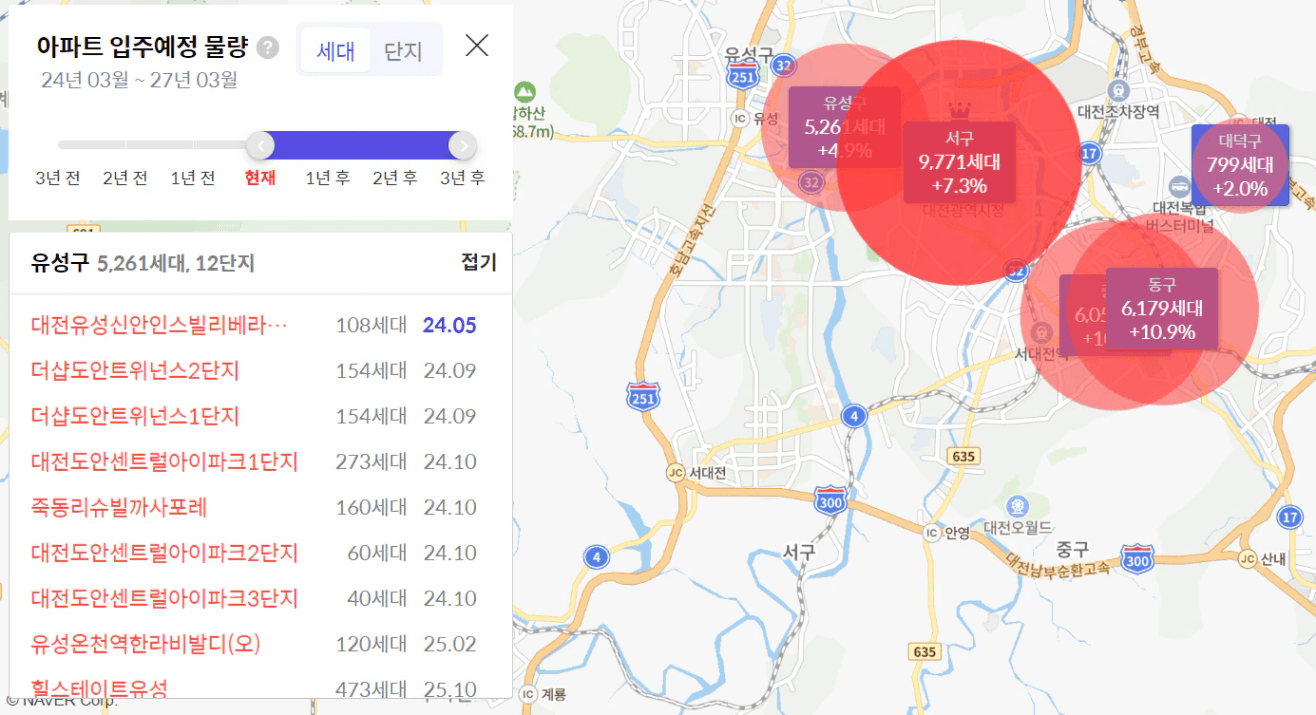This screenshot has height=715, width=1316.
Task: Click the left slider handle at 현재
Action: (x=260, y=146)
